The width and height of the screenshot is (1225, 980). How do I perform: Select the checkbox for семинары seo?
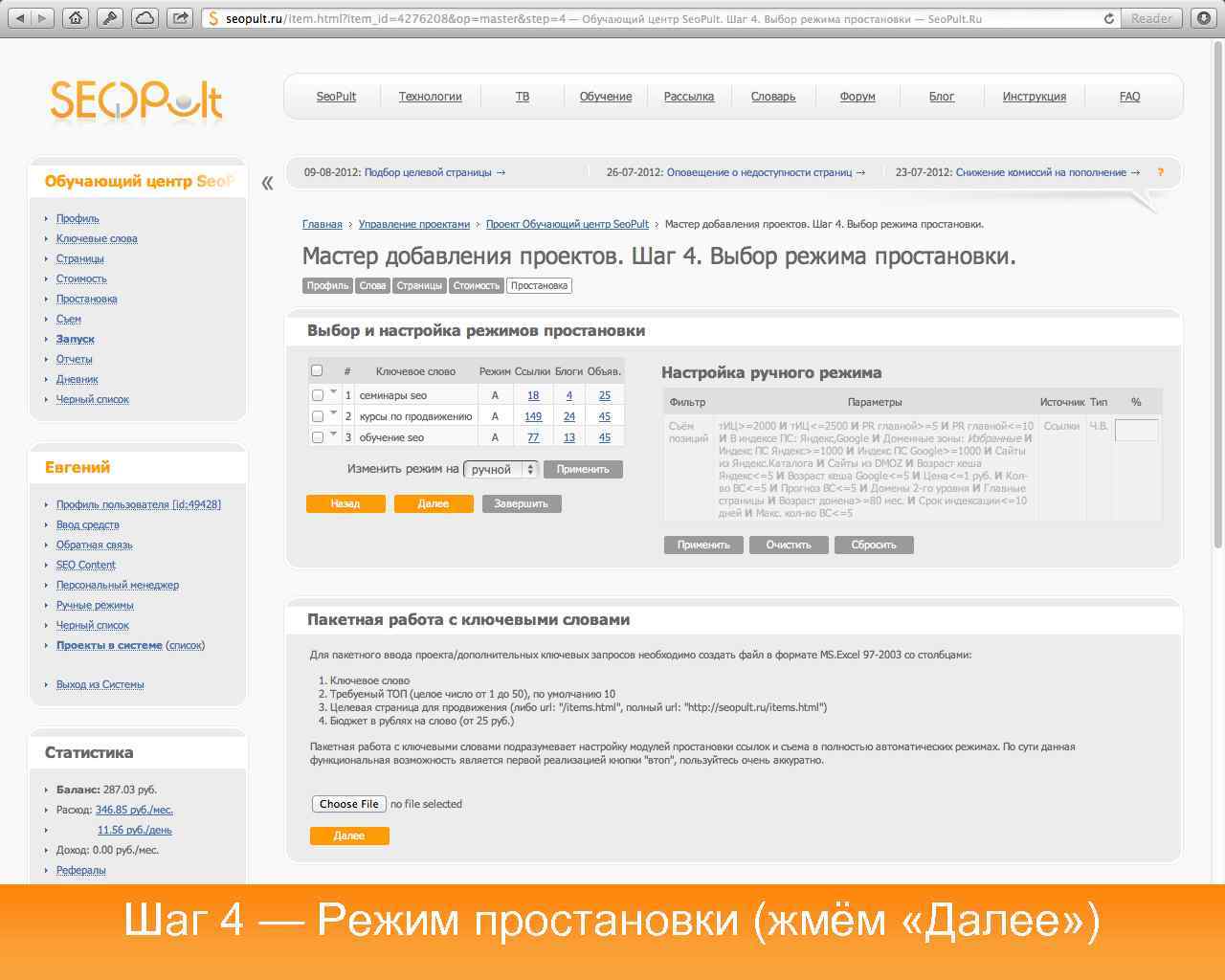point(317,394)
